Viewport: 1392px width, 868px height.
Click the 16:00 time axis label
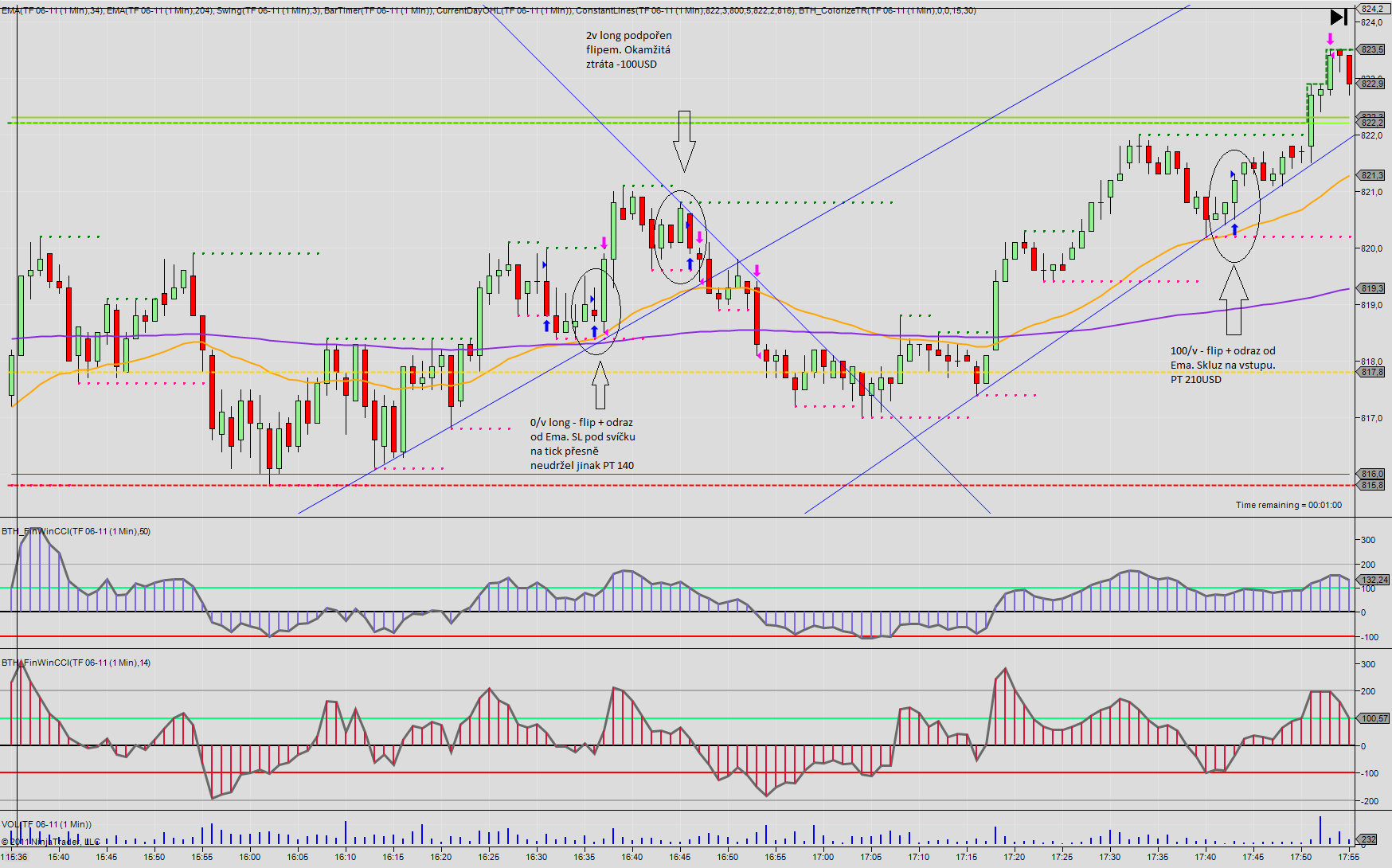[x=250, y=857]
